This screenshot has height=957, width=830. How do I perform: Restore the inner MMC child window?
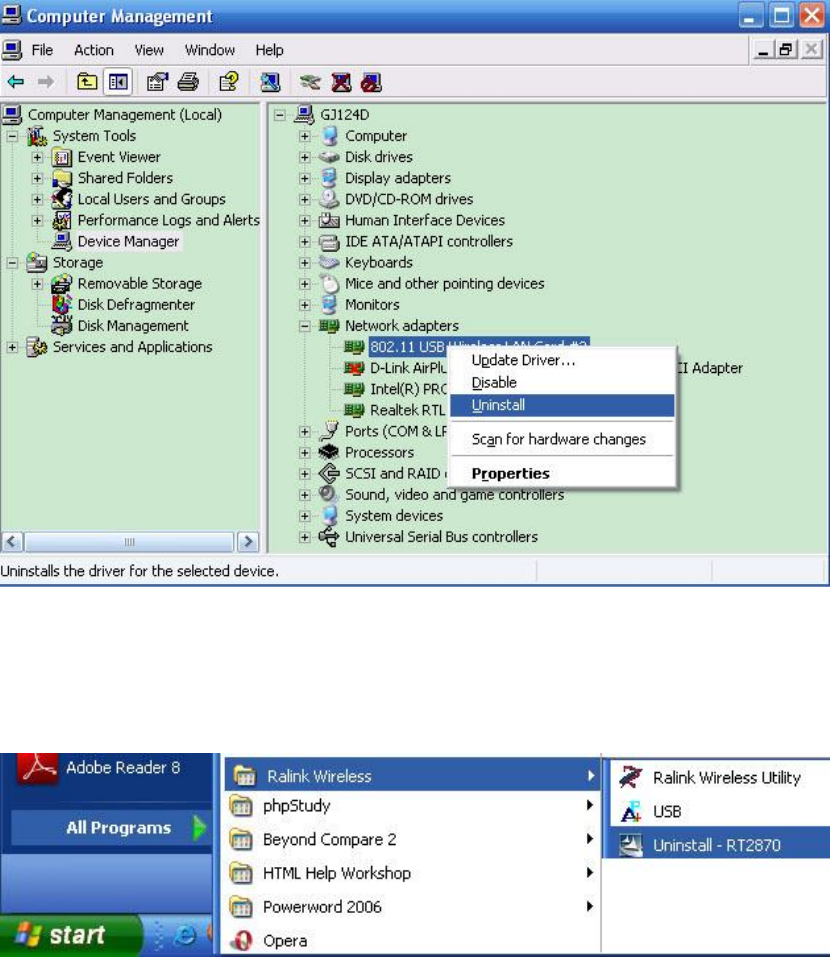point(785,50)
